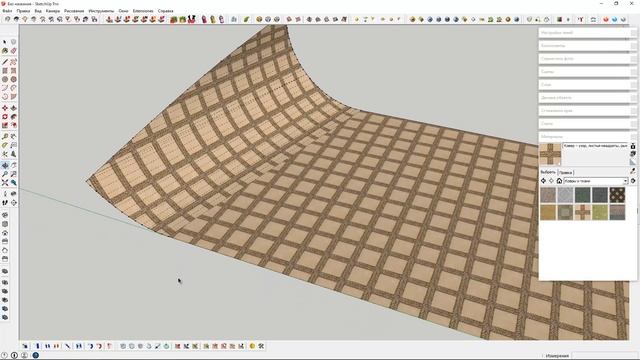Activate the Follow Me tool
The width and height of the screenshot is (640, 360).
tap(13, 117)
